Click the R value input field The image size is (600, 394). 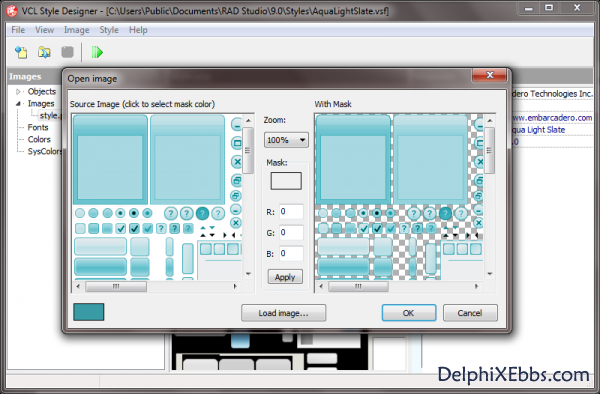click(x=291, y=212)
